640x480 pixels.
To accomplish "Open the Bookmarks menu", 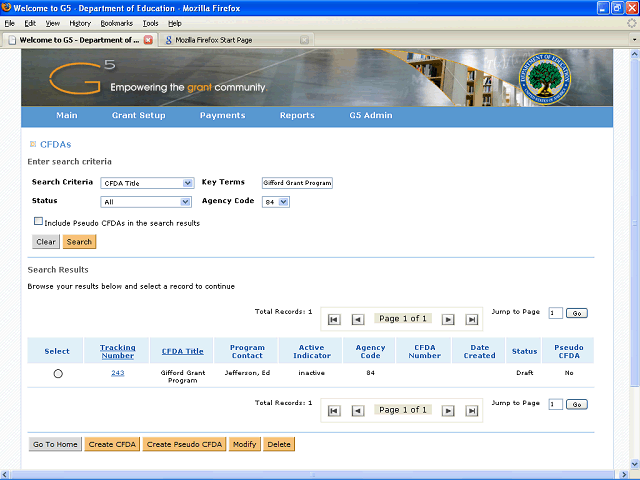I will 117,23.
